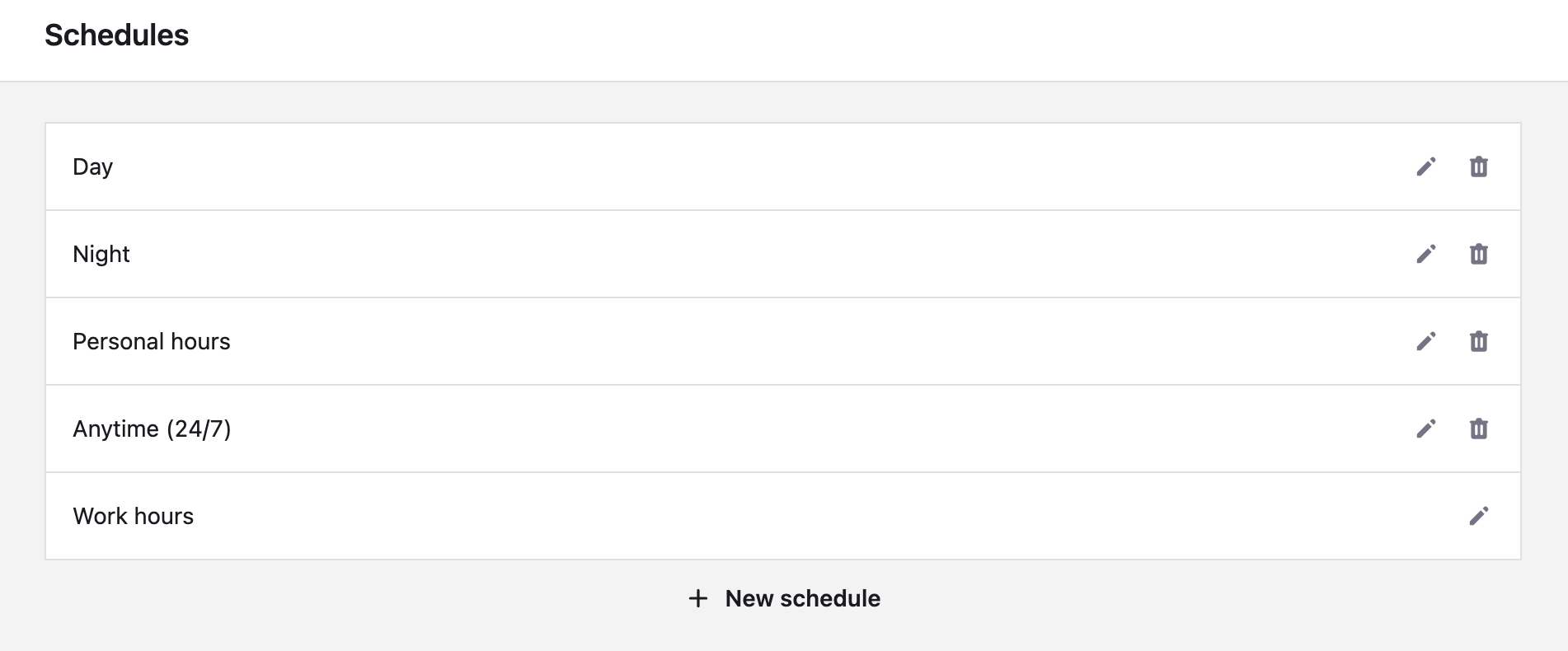The image size is (1568, 651).
Task: Click the Work hours schedule label
Action: 133,516
